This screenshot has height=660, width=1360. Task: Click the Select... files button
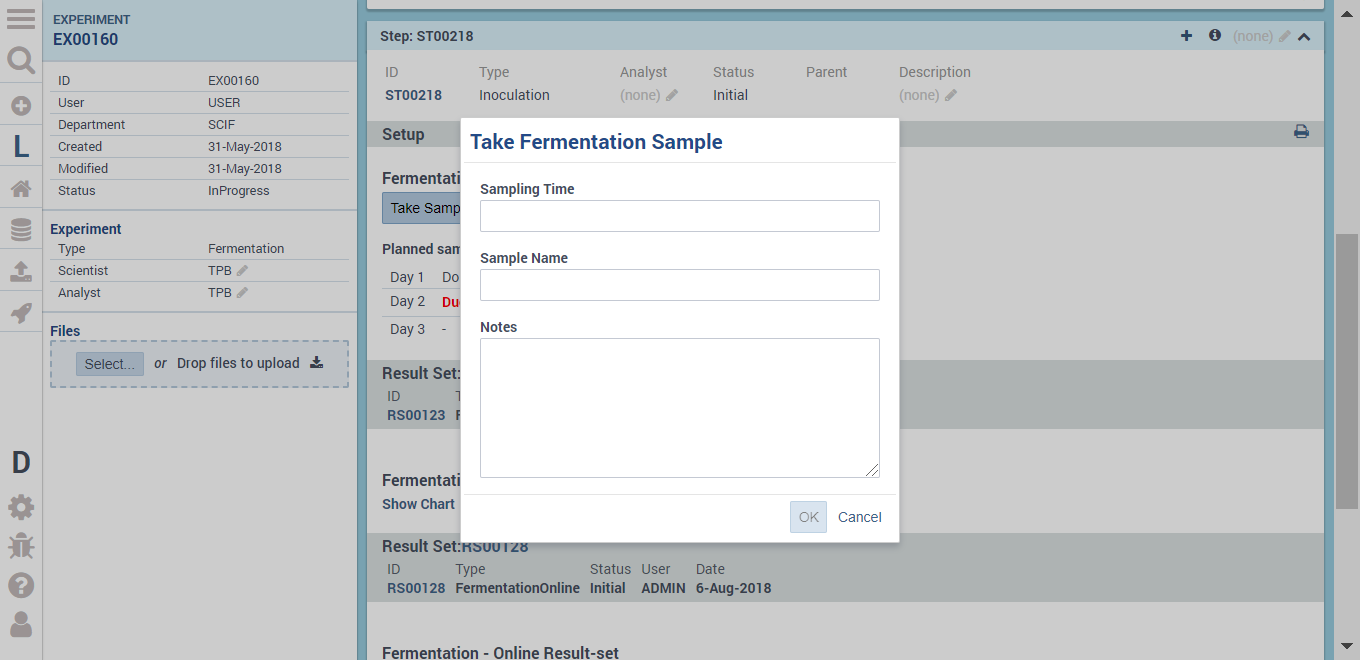pyautogui.click(x=110, y=364)
